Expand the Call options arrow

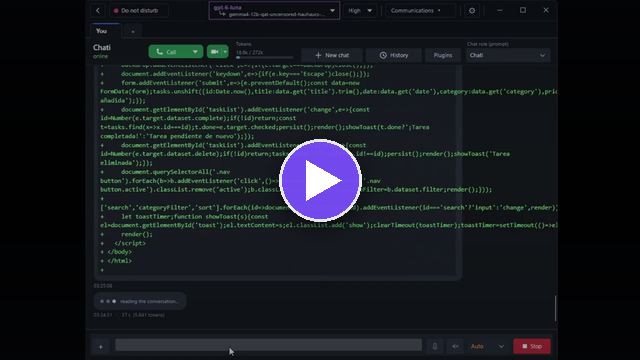click(195, 52)
